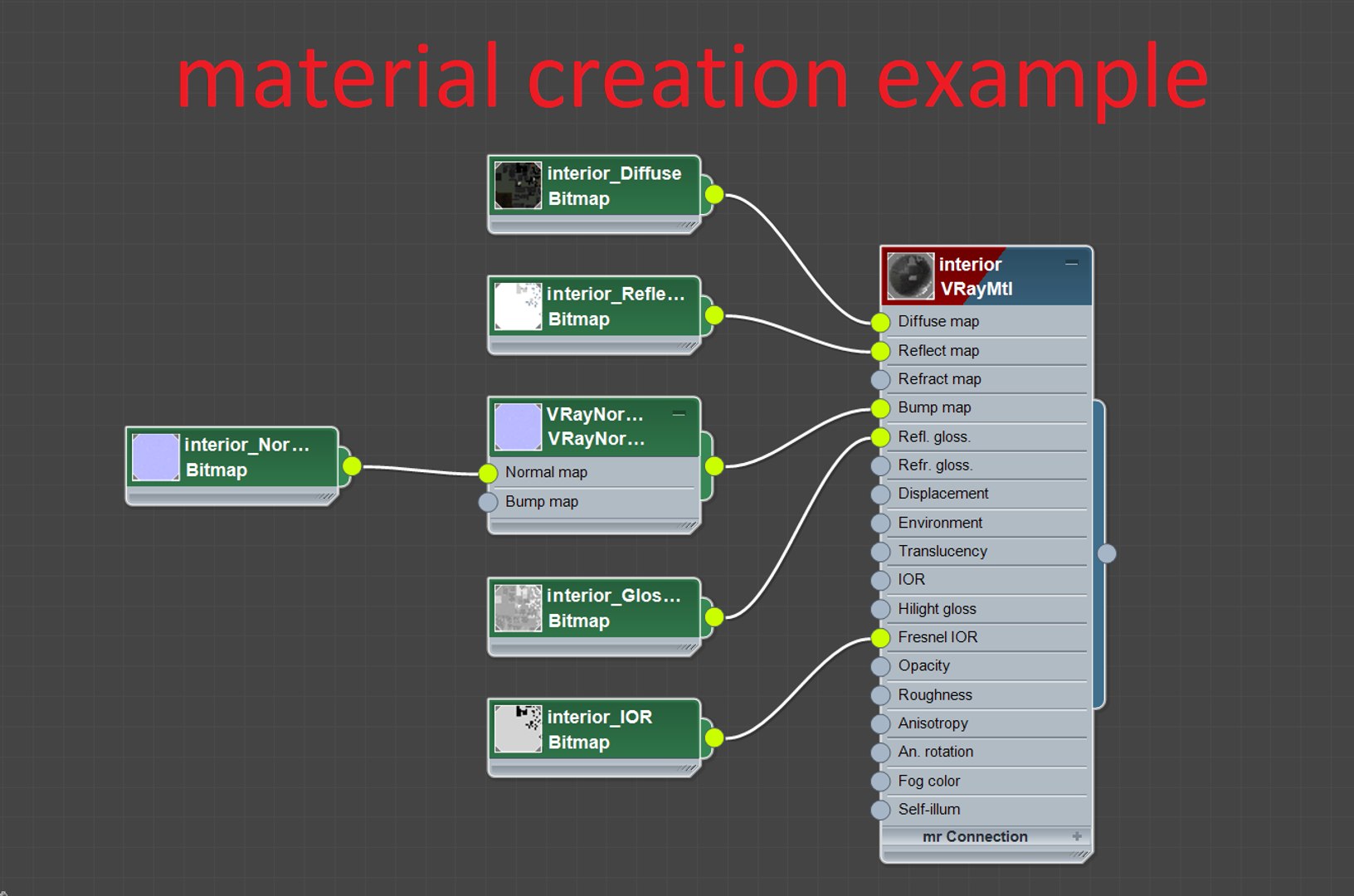This screenshot has height=896, width=1354.
Task: Collapse the interior VRayMtl node with minus
Action: coord(1072,264)
